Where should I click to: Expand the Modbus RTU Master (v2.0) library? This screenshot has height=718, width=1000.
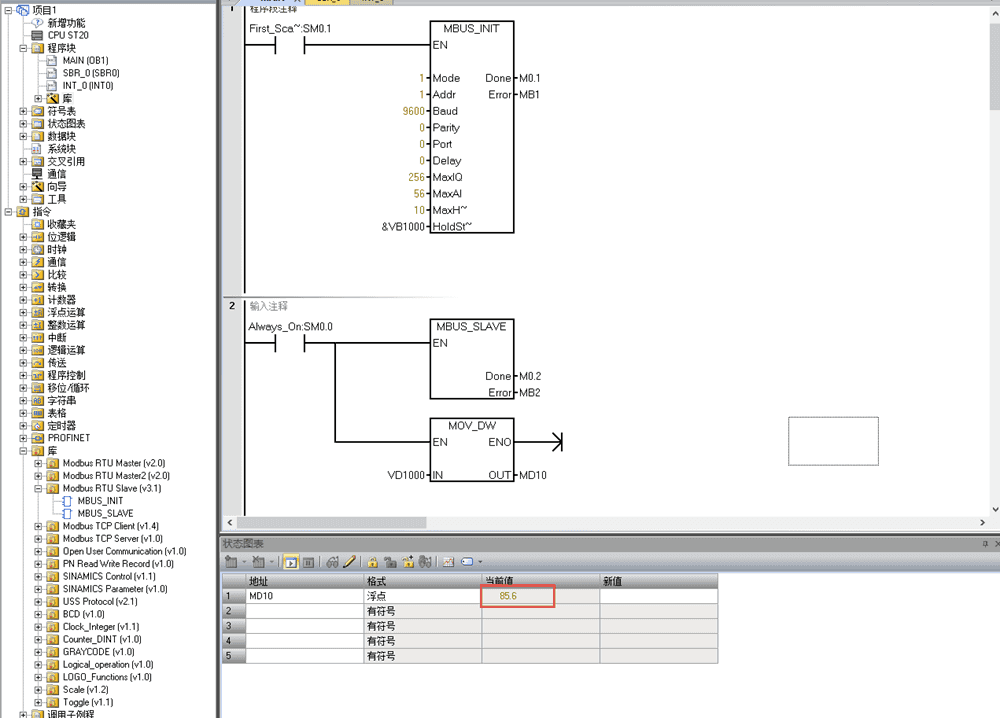39,463
